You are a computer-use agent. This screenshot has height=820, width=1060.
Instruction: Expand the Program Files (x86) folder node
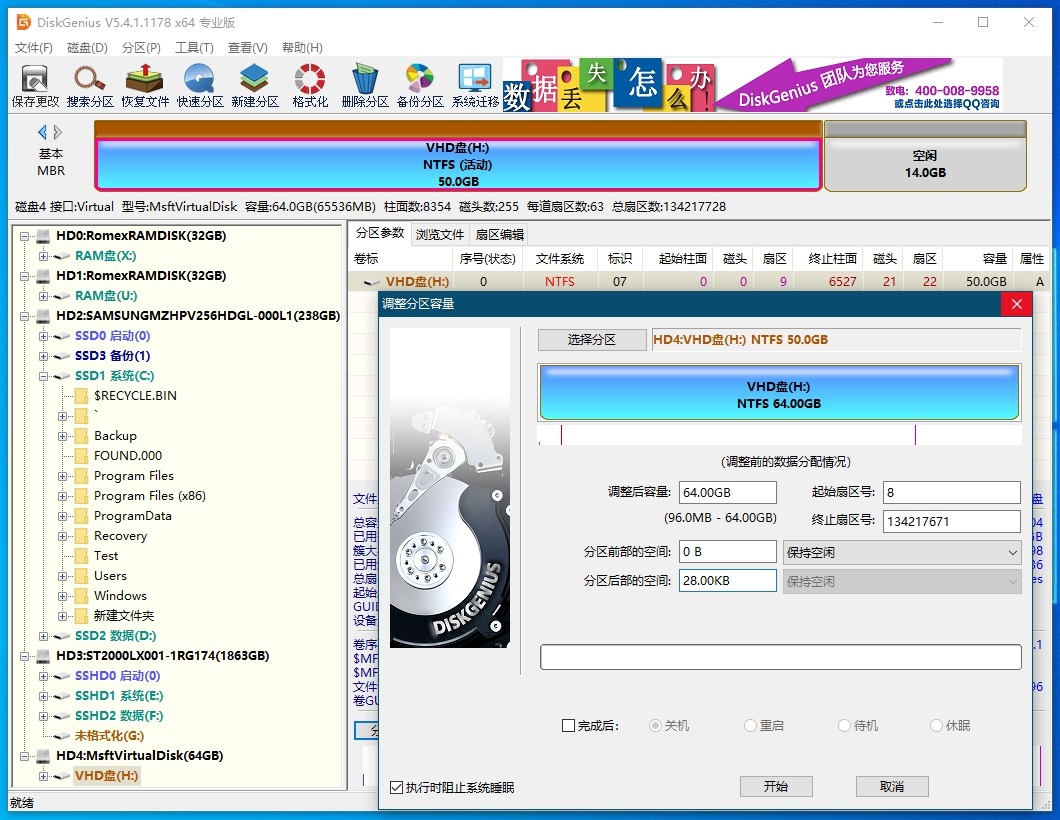(62, 496)
